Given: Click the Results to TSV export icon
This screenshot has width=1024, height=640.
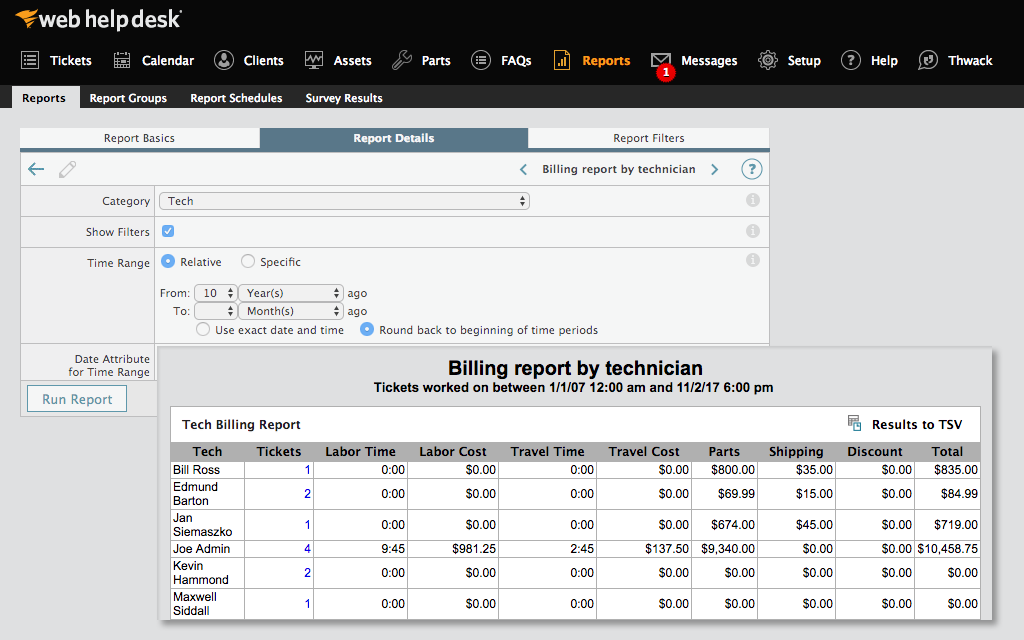Looking at the screenshot, I should click(x=855, y=424).
